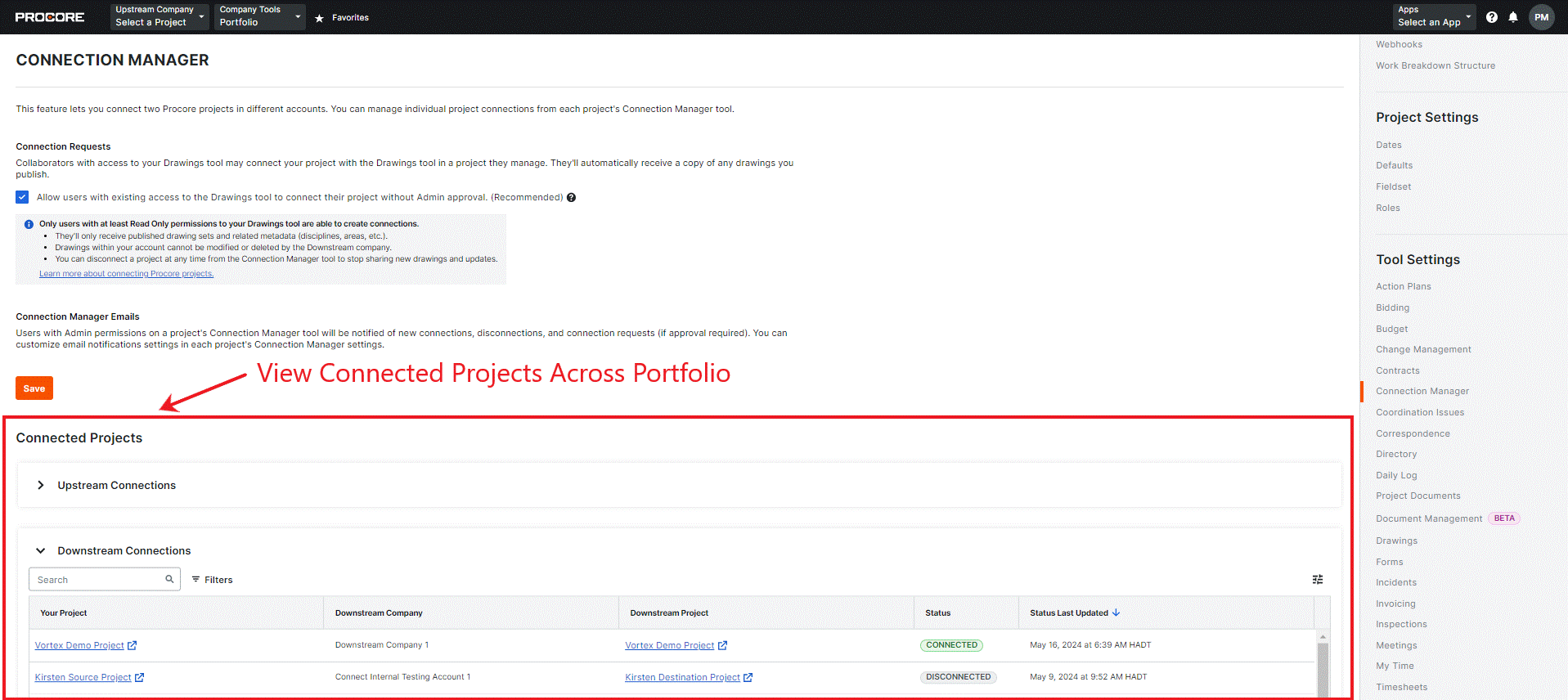Open Coordination Issues tool settings

click(x=1420, y=412)
